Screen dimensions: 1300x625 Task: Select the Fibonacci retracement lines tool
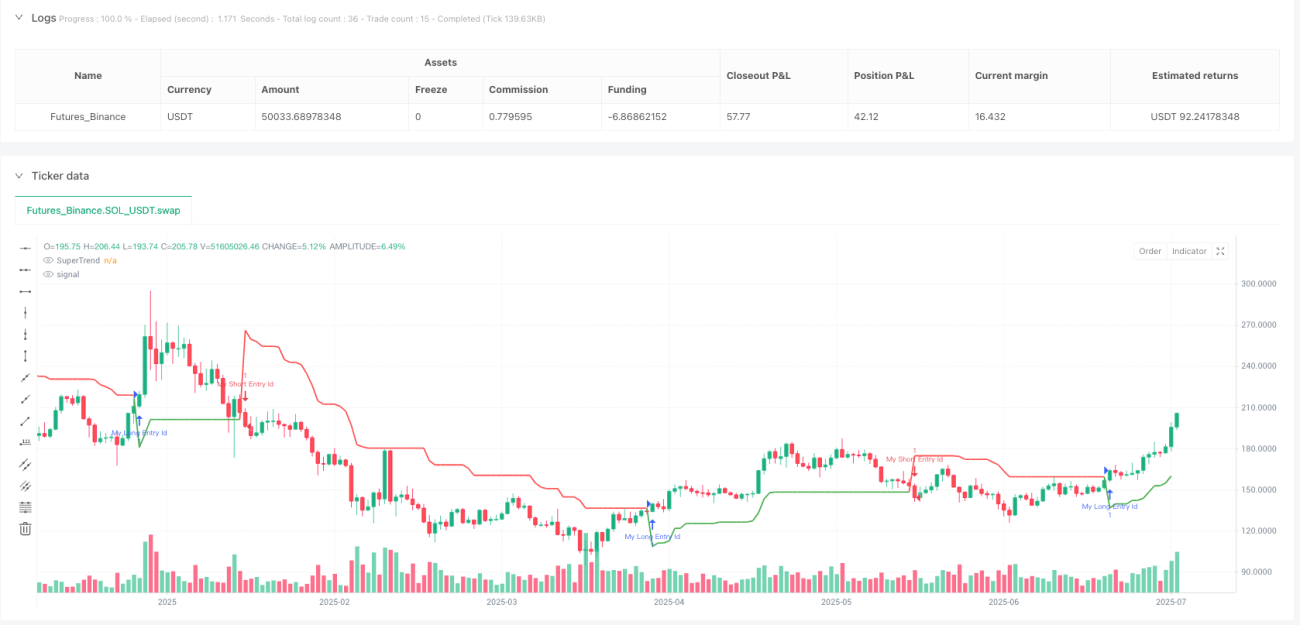[26, 507]
